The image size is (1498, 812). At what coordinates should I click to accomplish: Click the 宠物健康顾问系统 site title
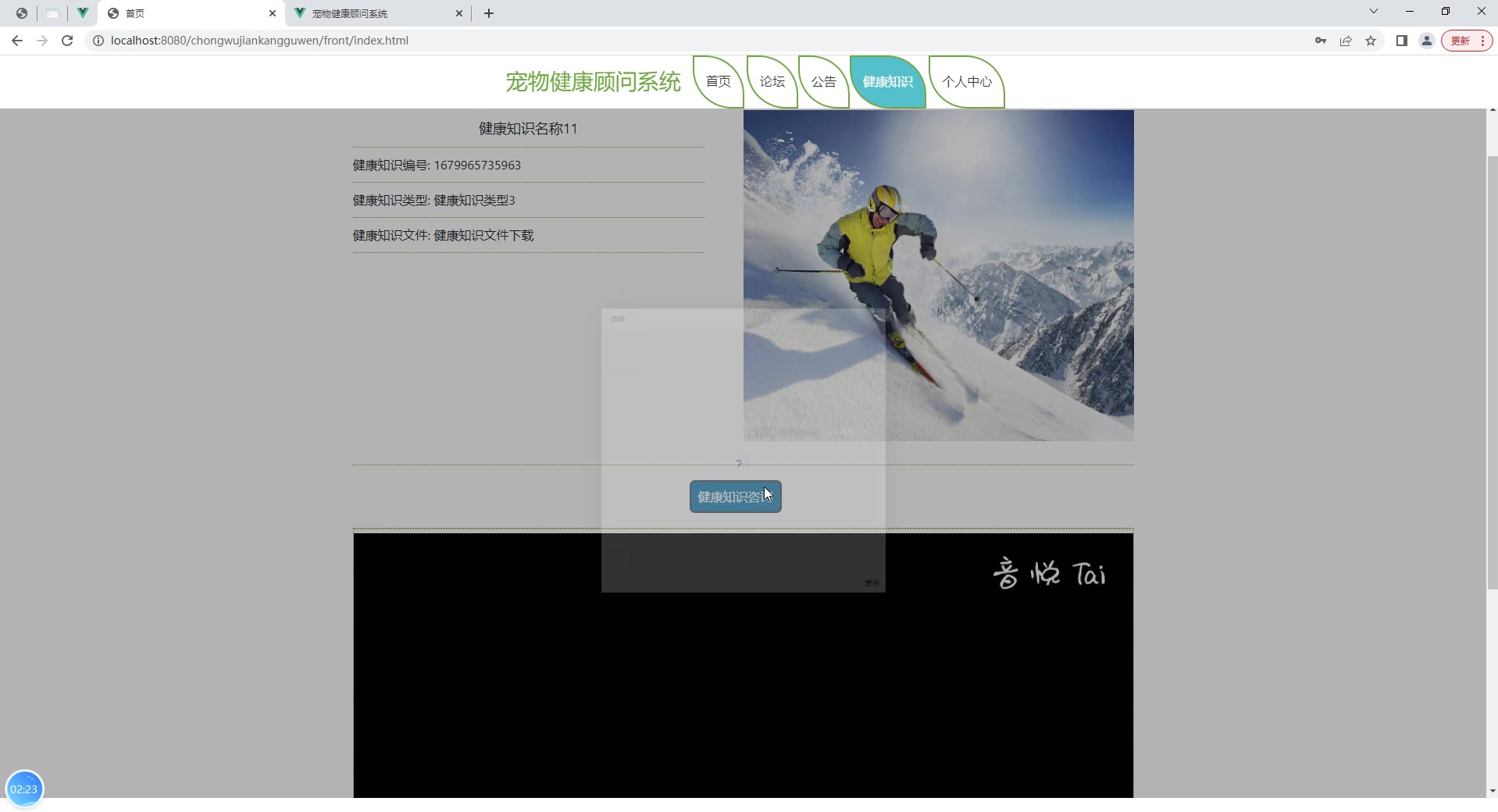click(593, 81)
